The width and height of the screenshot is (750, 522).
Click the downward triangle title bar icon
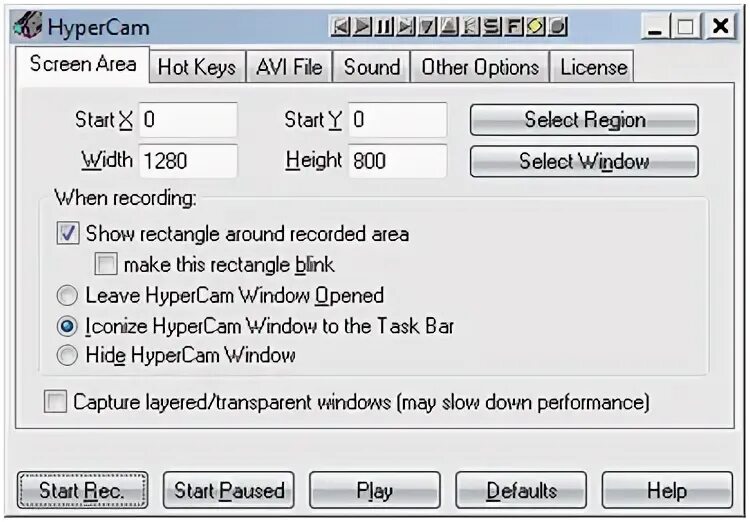click(x=427, y=27)
